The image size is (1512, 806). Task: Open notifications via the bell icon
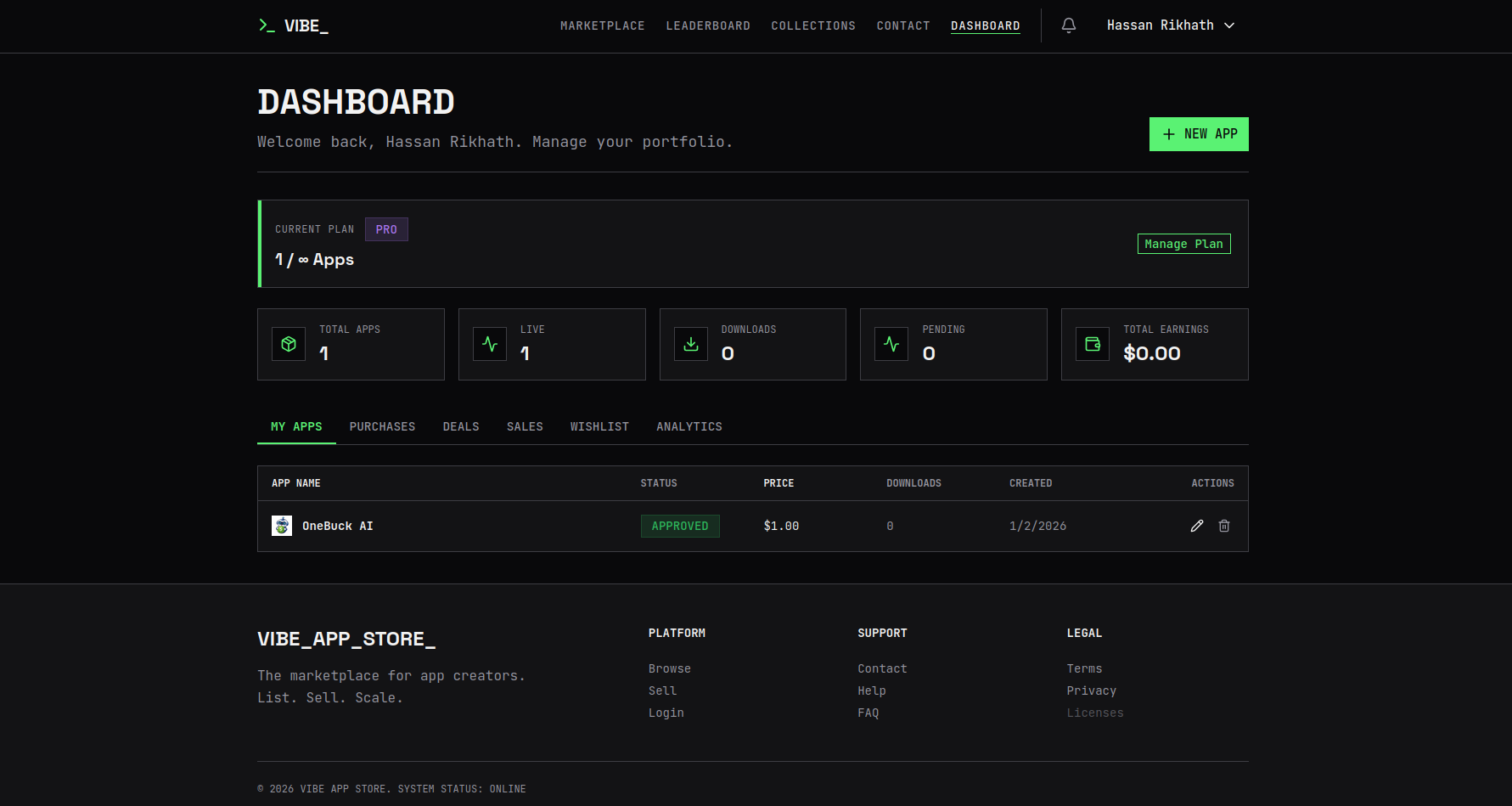pyautogui.click(x=1068, y=25)
